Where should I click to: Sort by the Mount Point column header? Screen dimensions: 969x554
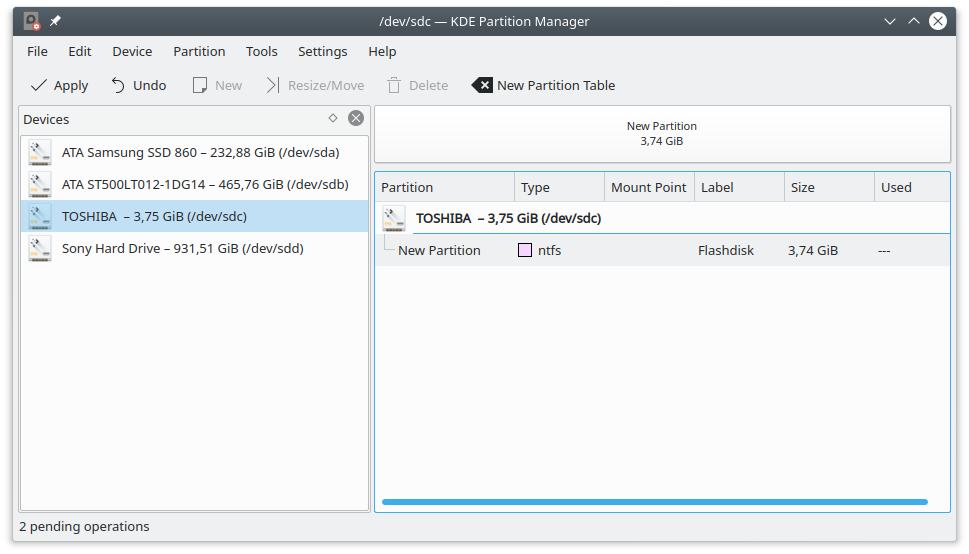pos(648,188)
